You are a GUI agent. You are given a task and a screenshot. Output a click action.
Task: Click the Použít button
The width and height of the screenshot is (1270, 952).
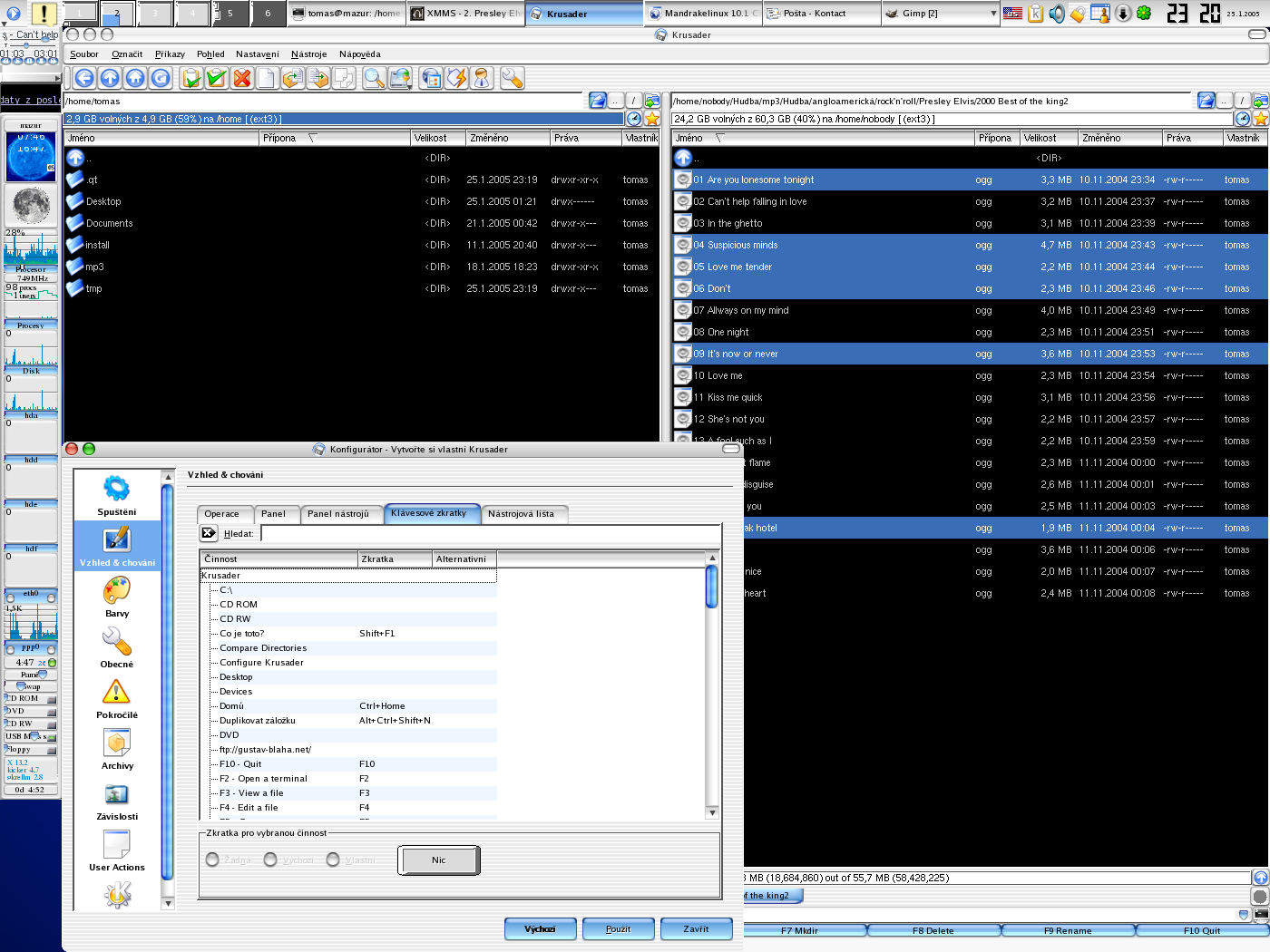[618, 929]
